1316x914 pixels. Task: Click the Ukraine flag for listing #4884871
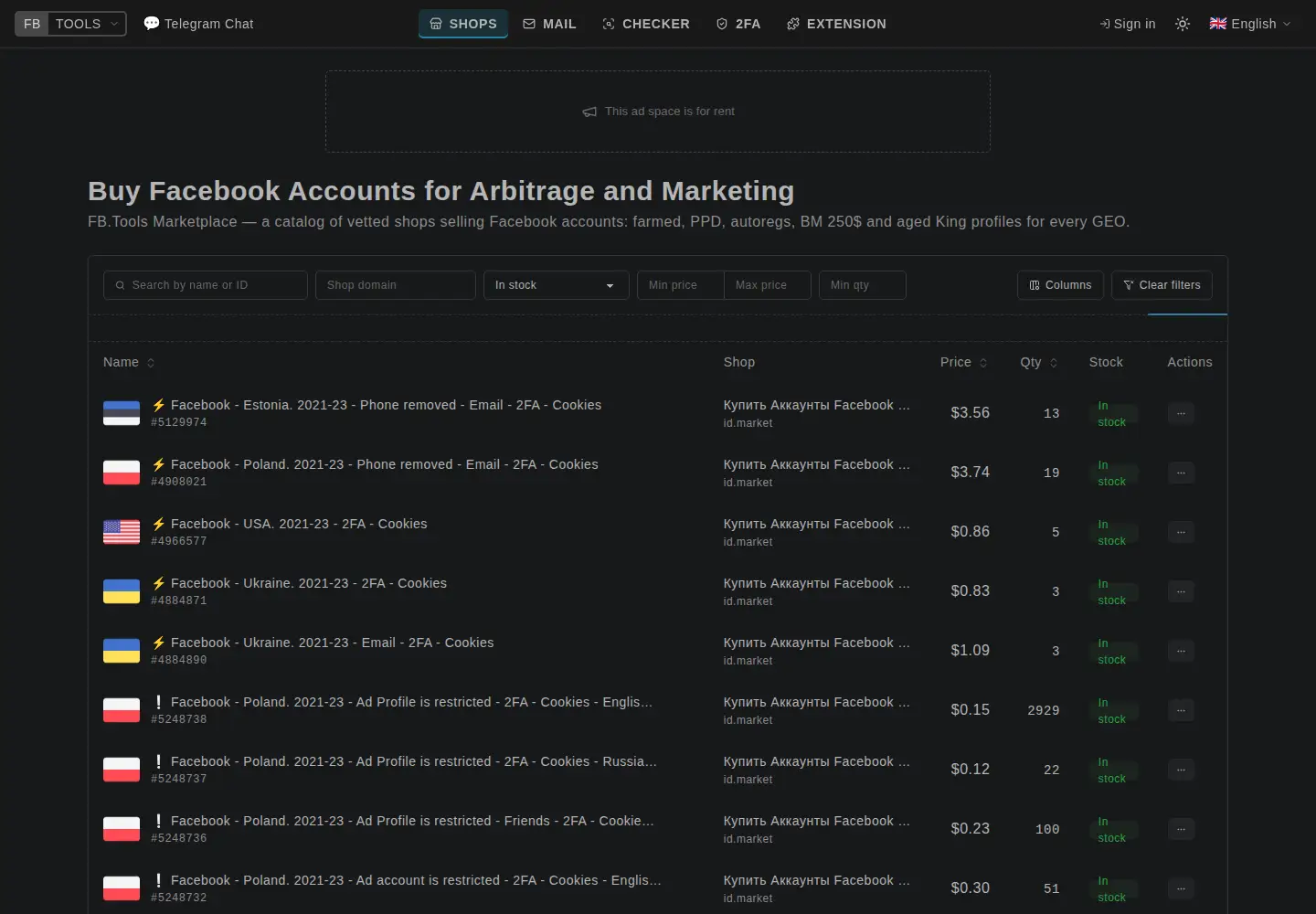(122, 591)
